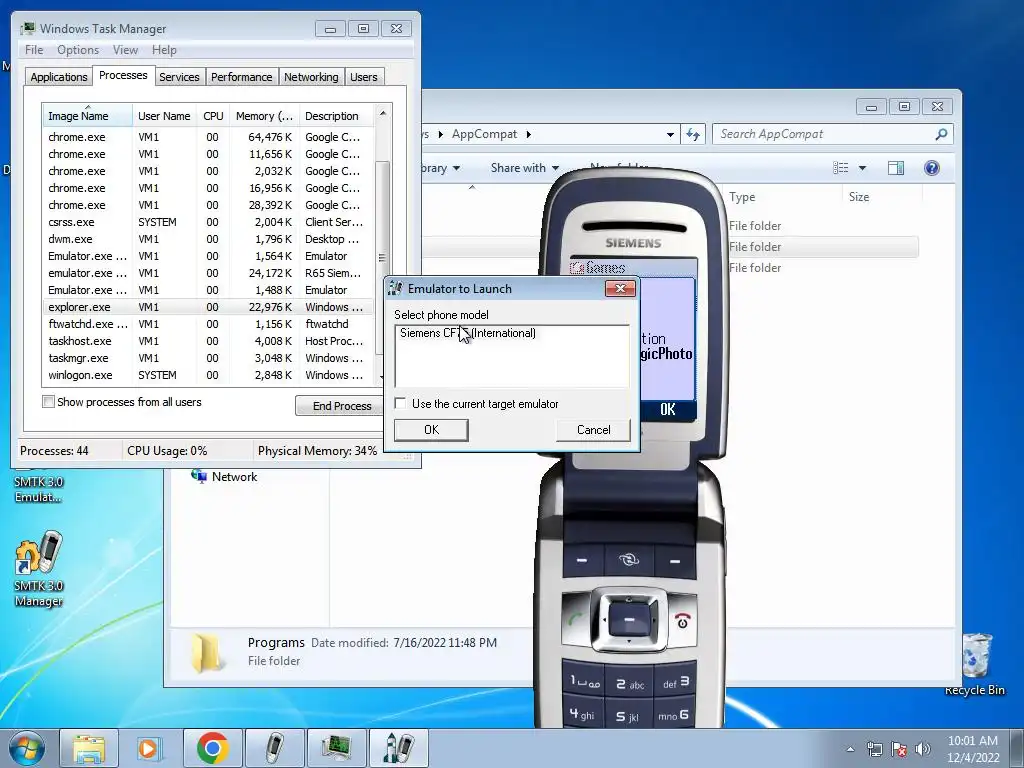
Task: Refresh the AppCompat folder address bar
Action: (692, 135)
